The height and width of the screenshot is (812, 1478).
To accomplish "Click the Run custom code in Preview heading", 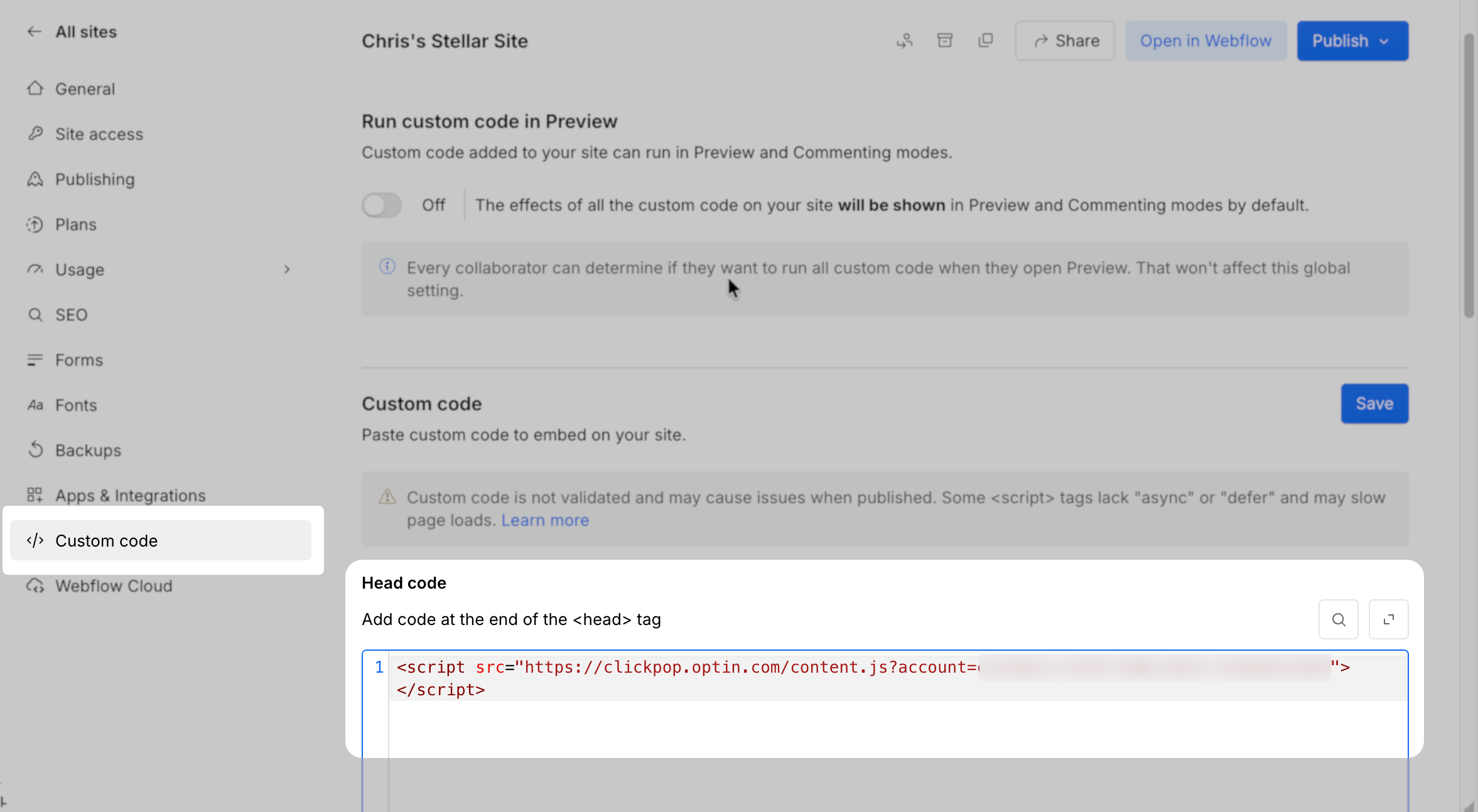I will (x=490, y=121).
